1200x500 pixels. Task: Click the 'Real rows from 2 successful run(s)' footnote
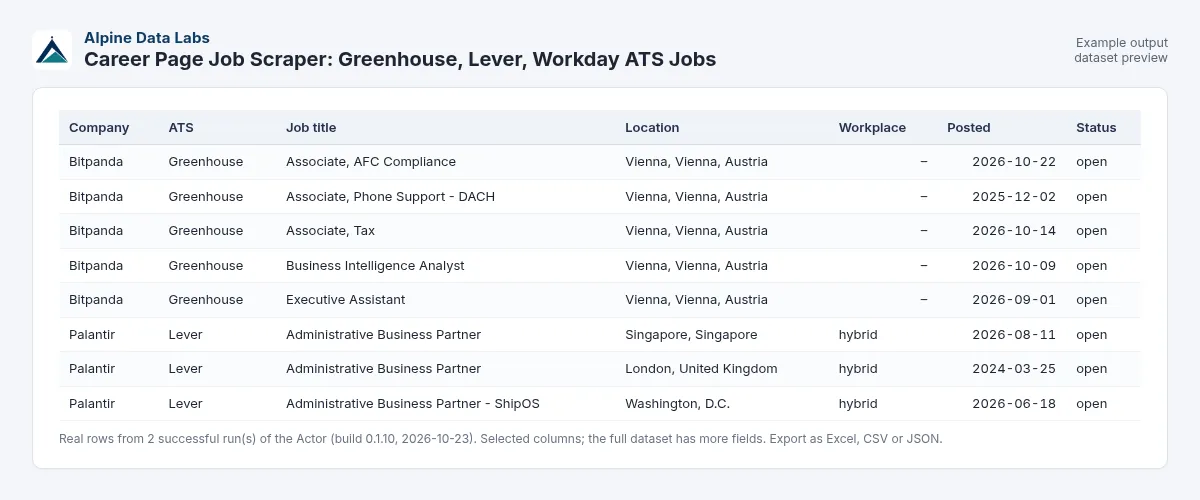(501, 439)
